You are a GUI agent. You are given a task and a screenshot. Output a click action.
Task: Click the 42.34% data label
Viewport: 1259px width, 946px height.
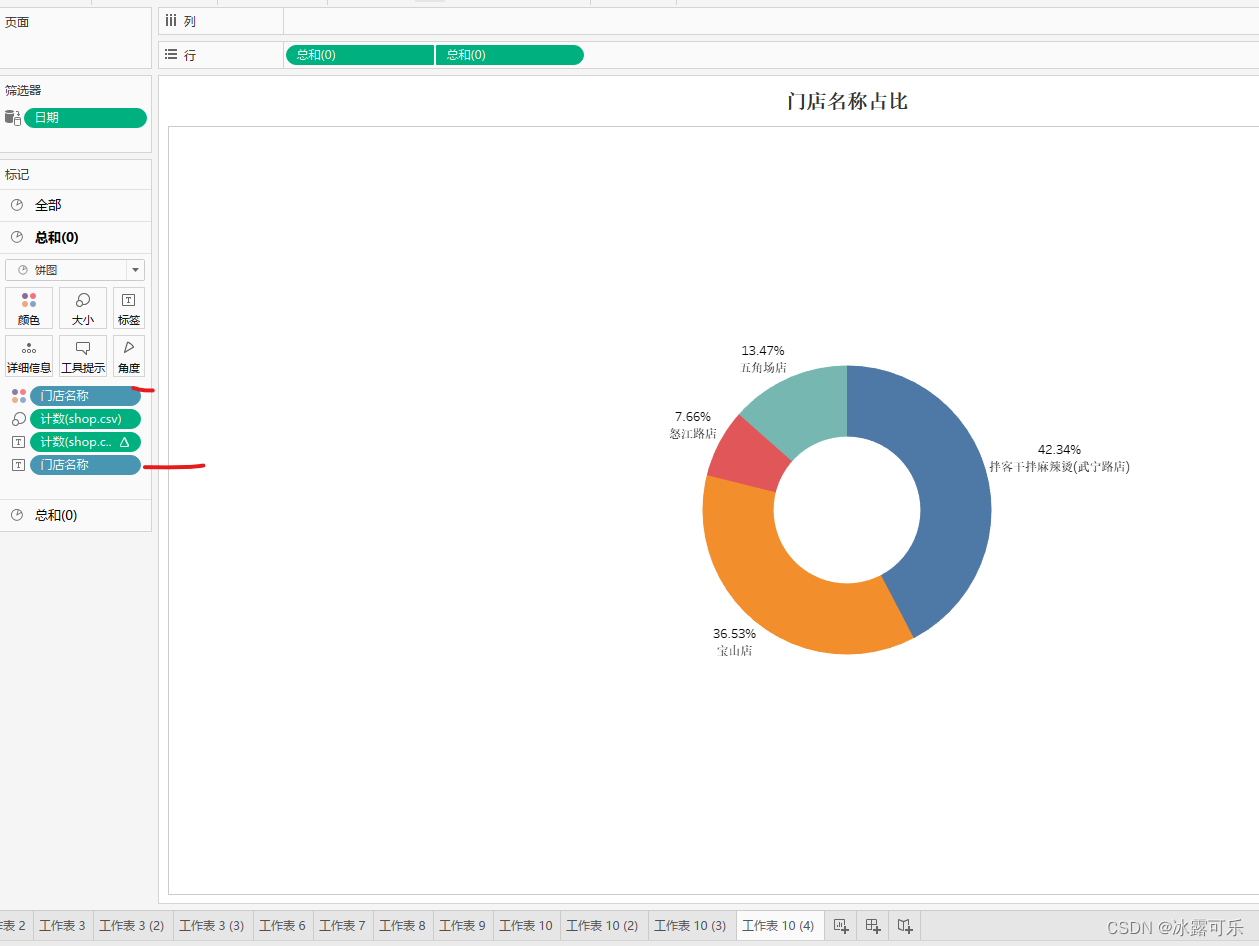(1059, 450)
